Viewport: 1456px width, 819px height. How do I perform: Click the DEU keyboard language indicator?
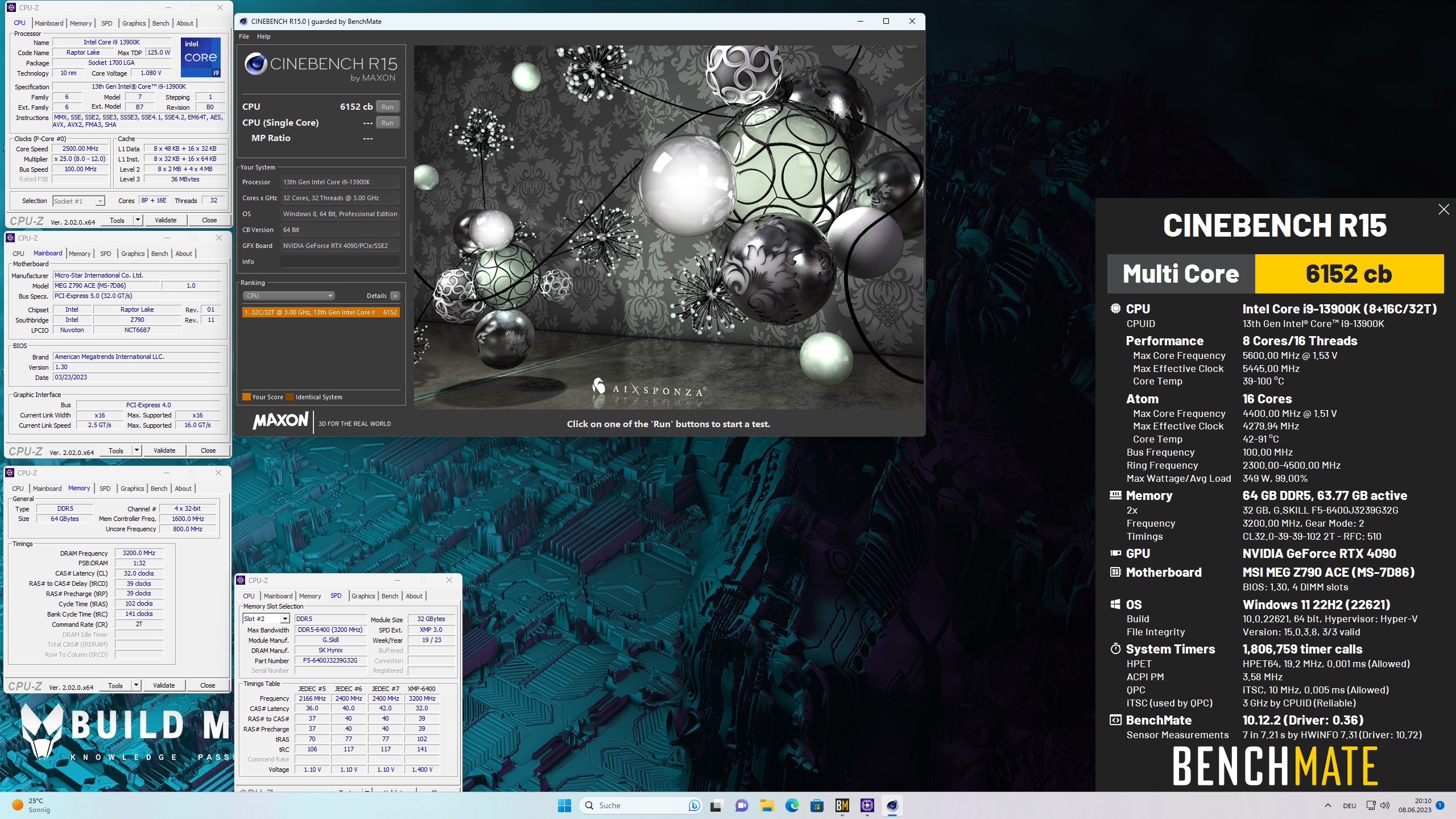(1350, 805)
